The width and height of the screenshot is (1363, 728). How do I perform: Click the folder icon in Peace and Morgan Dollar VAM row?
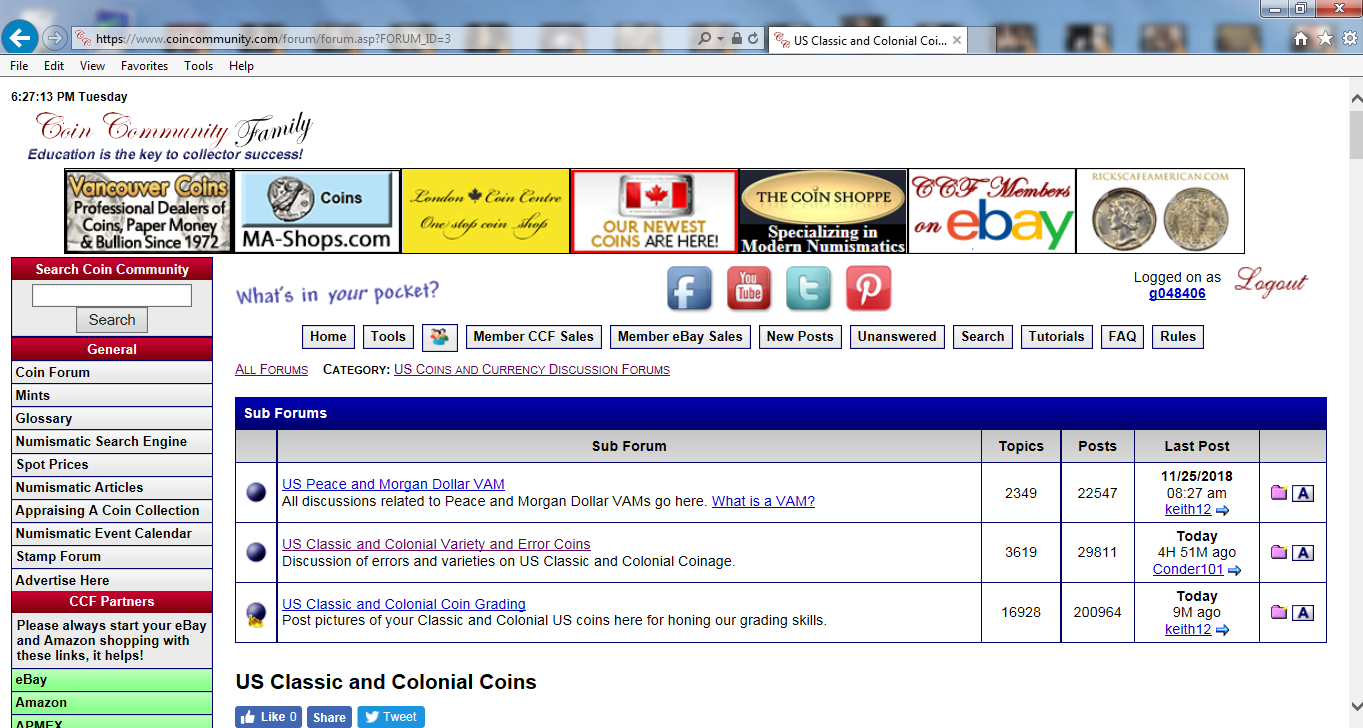pyautogui.click(x=1278, y=492)
